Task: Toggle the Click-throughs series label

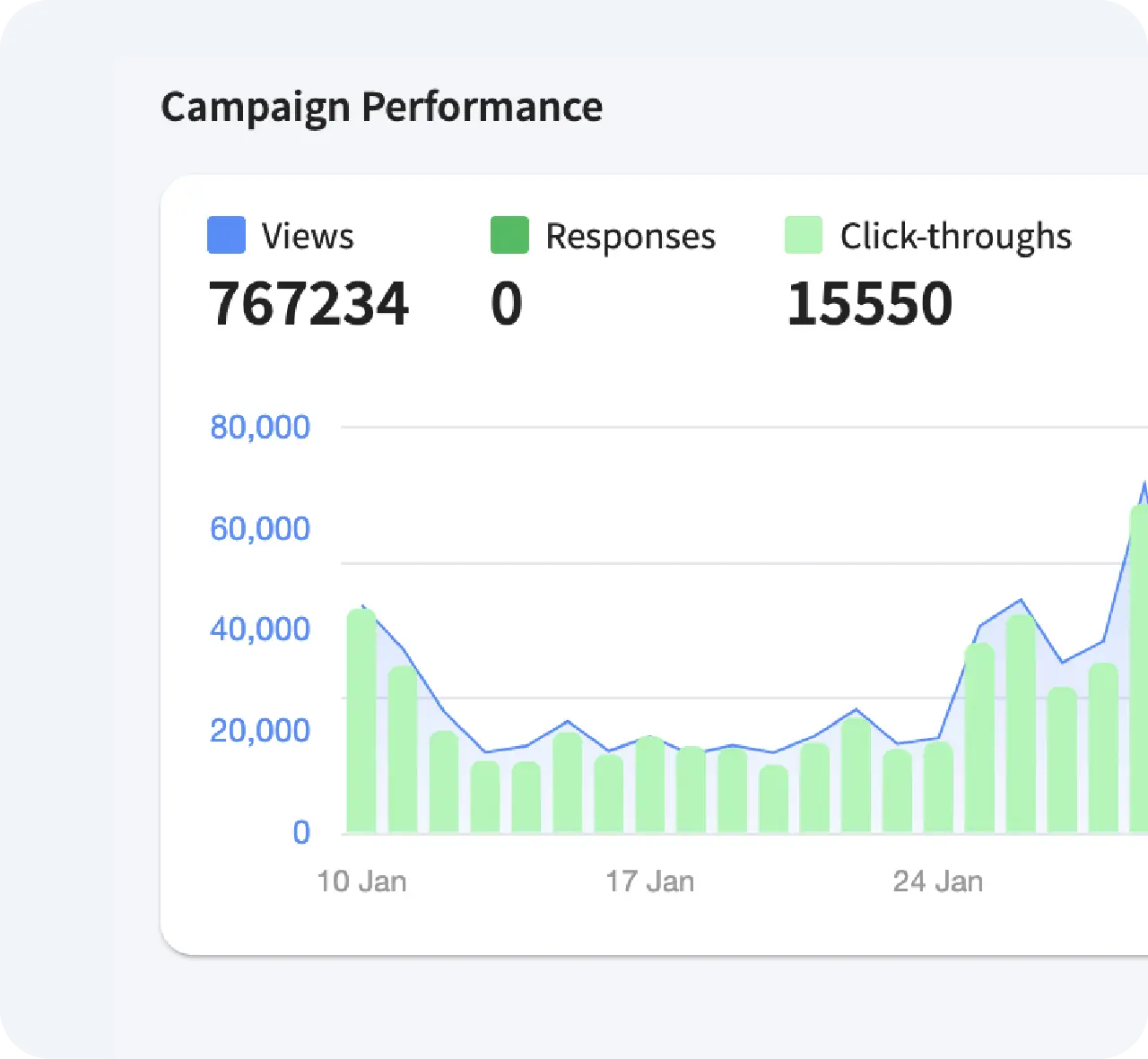Action: (955, 237)
